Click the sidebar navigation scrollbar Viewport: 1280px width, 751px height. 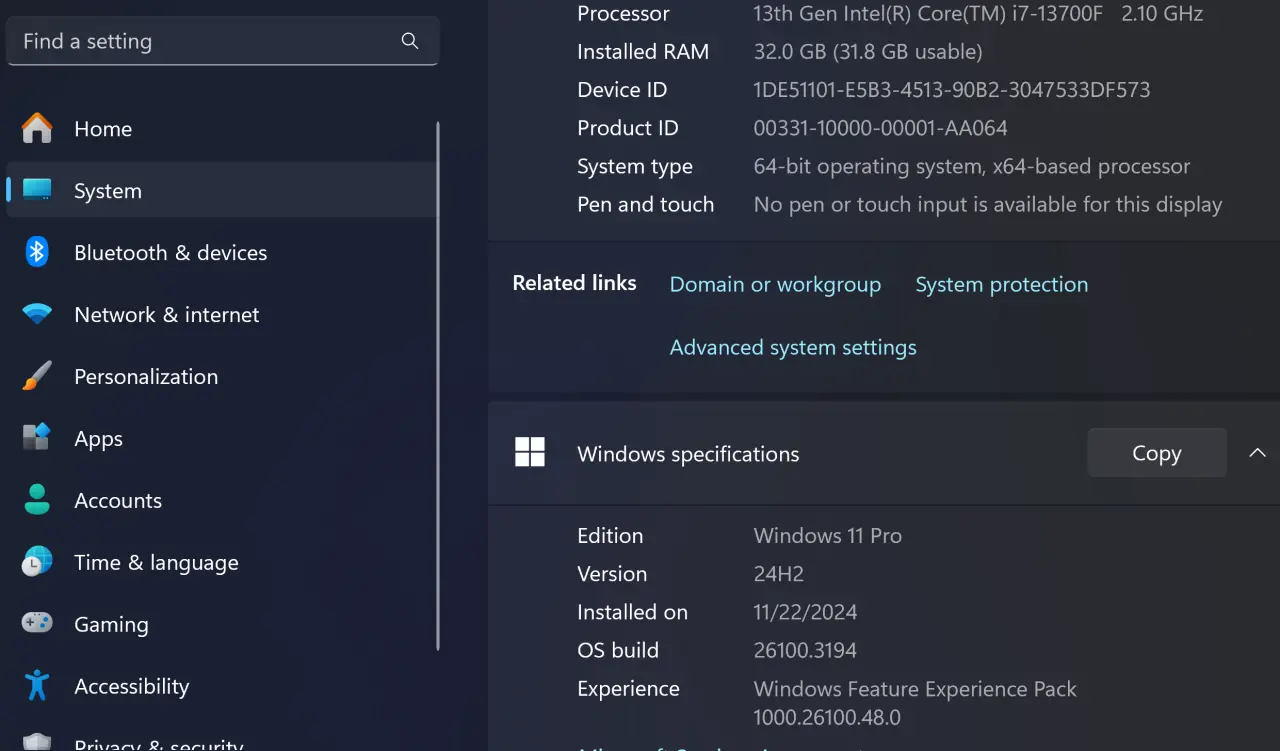tap(437, 387)
